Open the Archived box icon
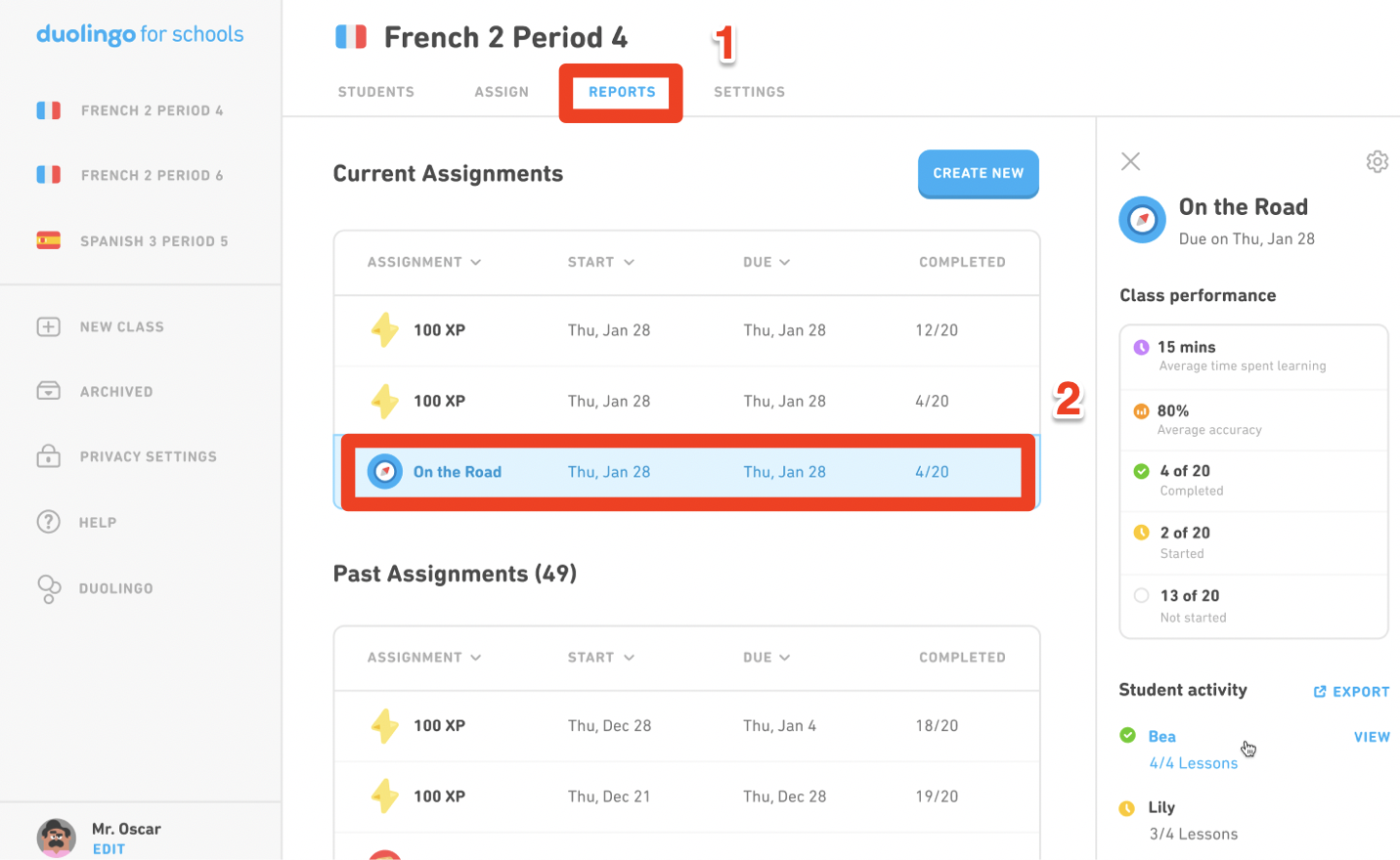The image size is (1400, 860). pyautogui.click(x=48, y=391)
